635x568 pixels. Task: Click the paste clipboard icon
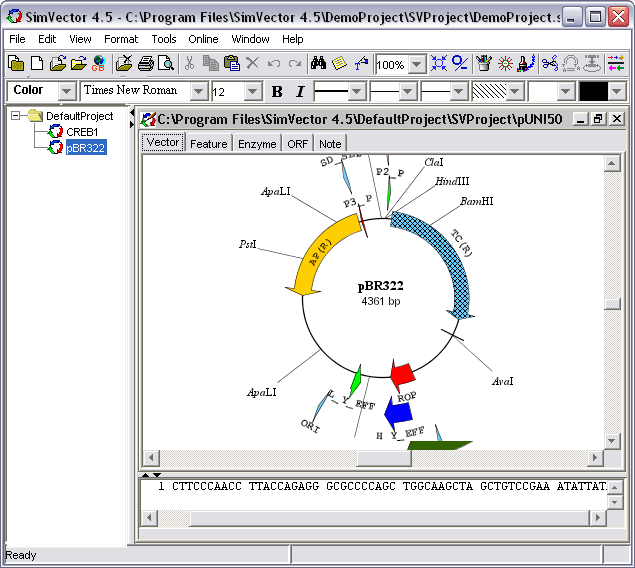pyautogui.click(x=232, y=64)
